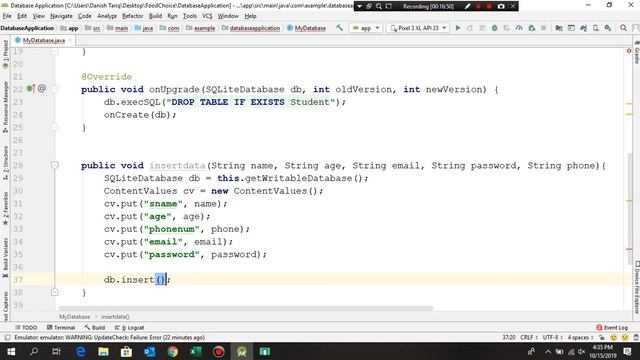Viewport: 640px width, 360px height.
Task: Open Excel from the Windows taskbar
Action: point(196,351)
